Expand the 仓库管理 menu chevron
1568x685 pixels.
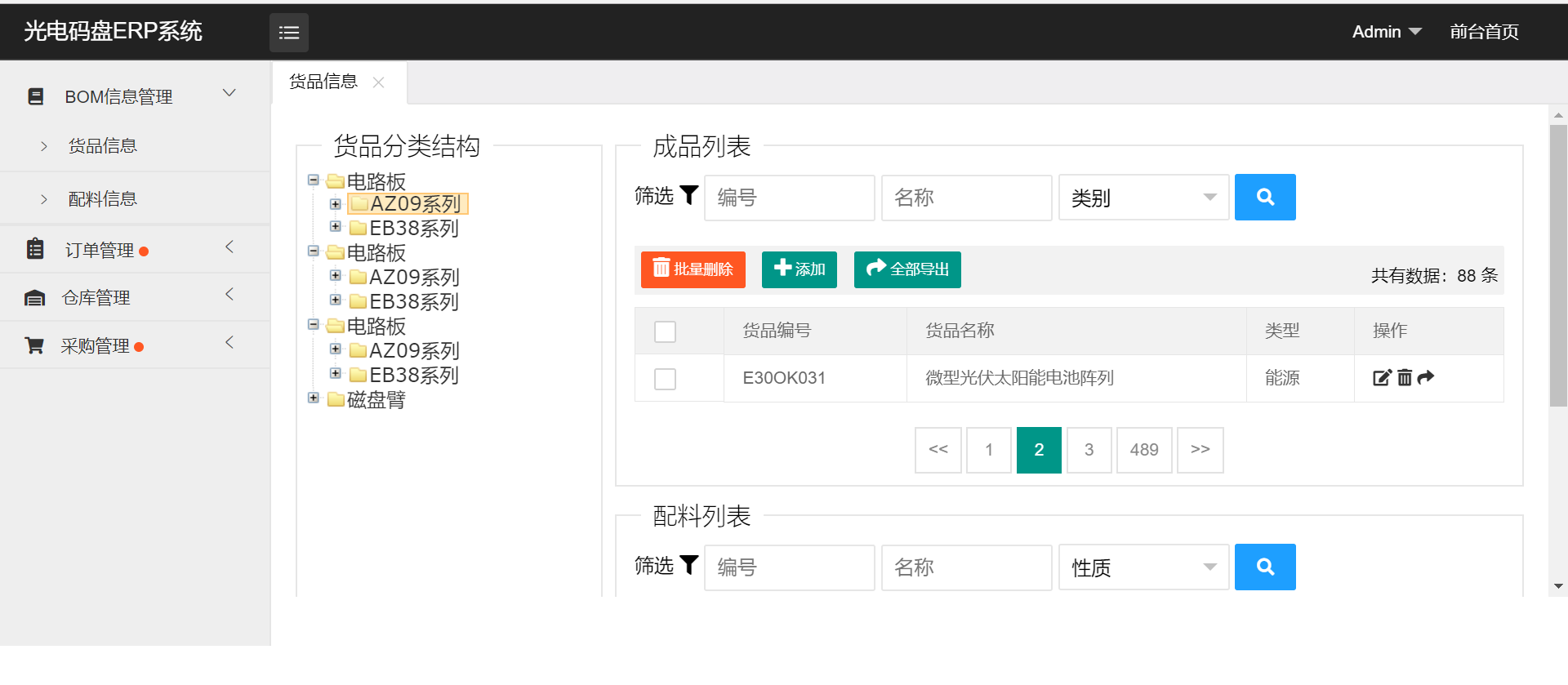click(x=229, y=294)
